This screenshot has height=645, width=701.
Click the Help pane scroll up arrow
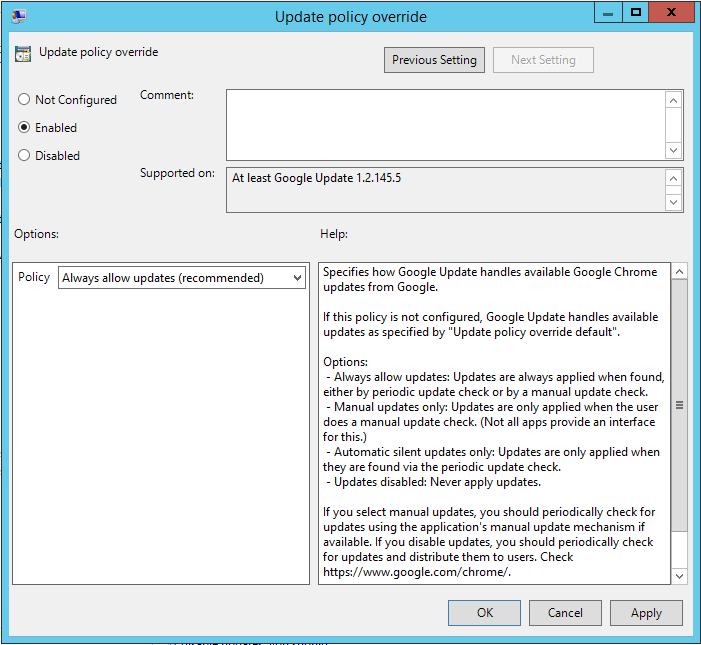[x=679, y=272]
